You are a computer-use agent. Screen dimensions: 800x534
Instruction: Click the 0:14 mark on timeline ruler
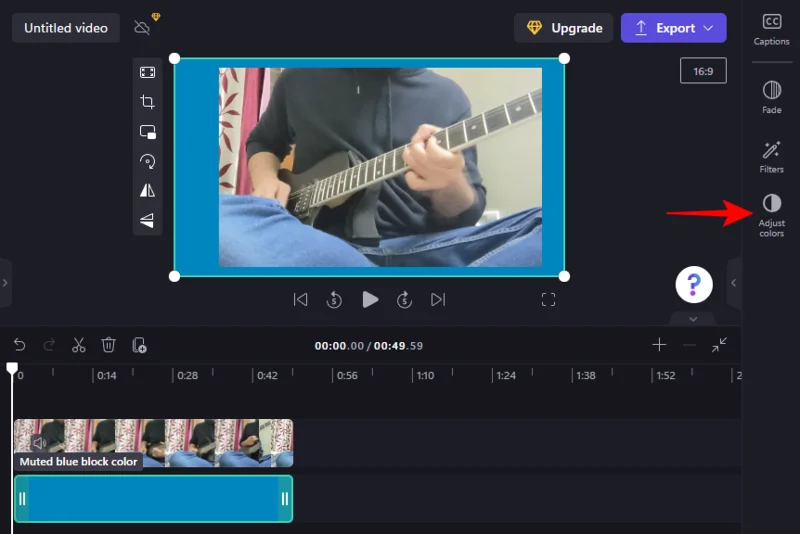point(107,376)
